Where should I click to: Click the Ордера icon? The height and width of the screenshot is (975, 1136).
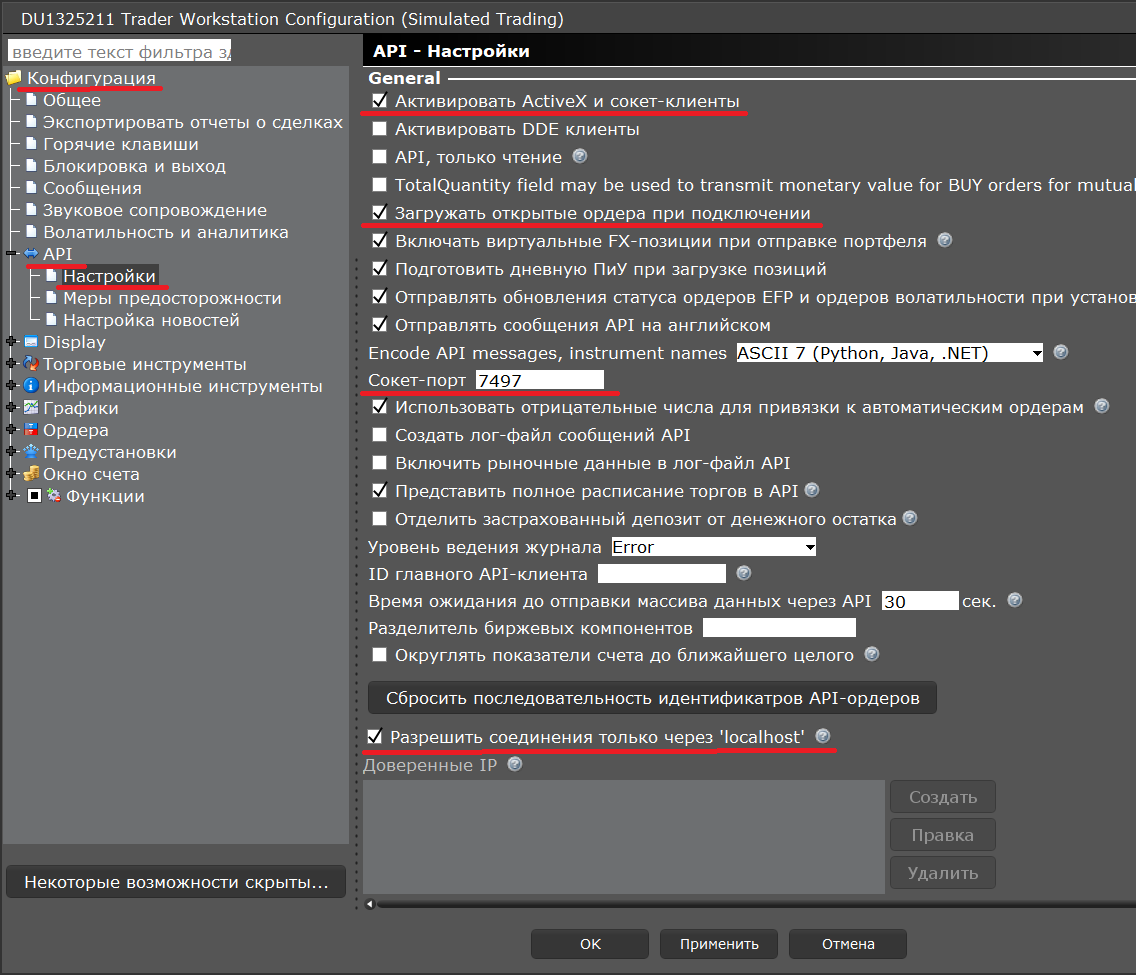[31, 430]
